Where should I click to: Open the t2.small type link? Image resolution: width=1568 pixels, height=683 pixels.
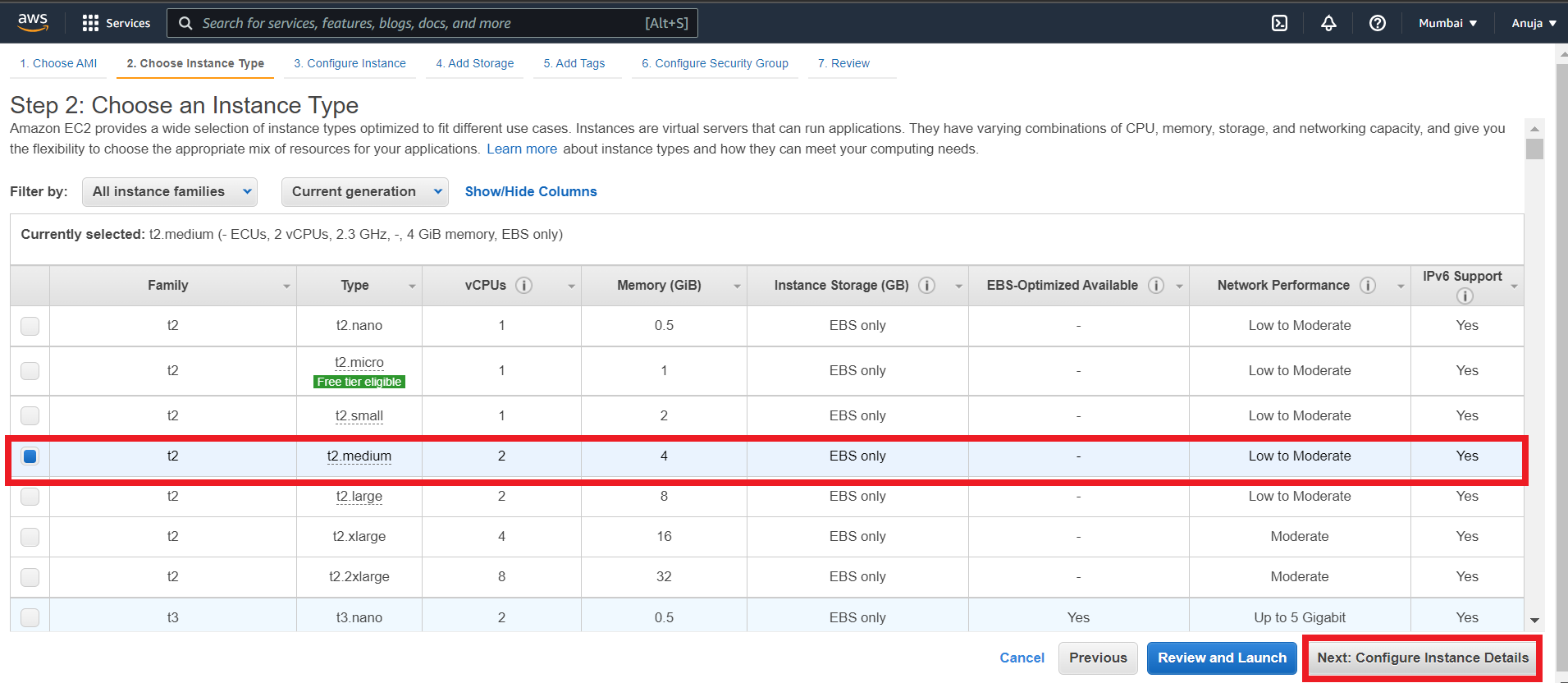(x=359, y=415)
